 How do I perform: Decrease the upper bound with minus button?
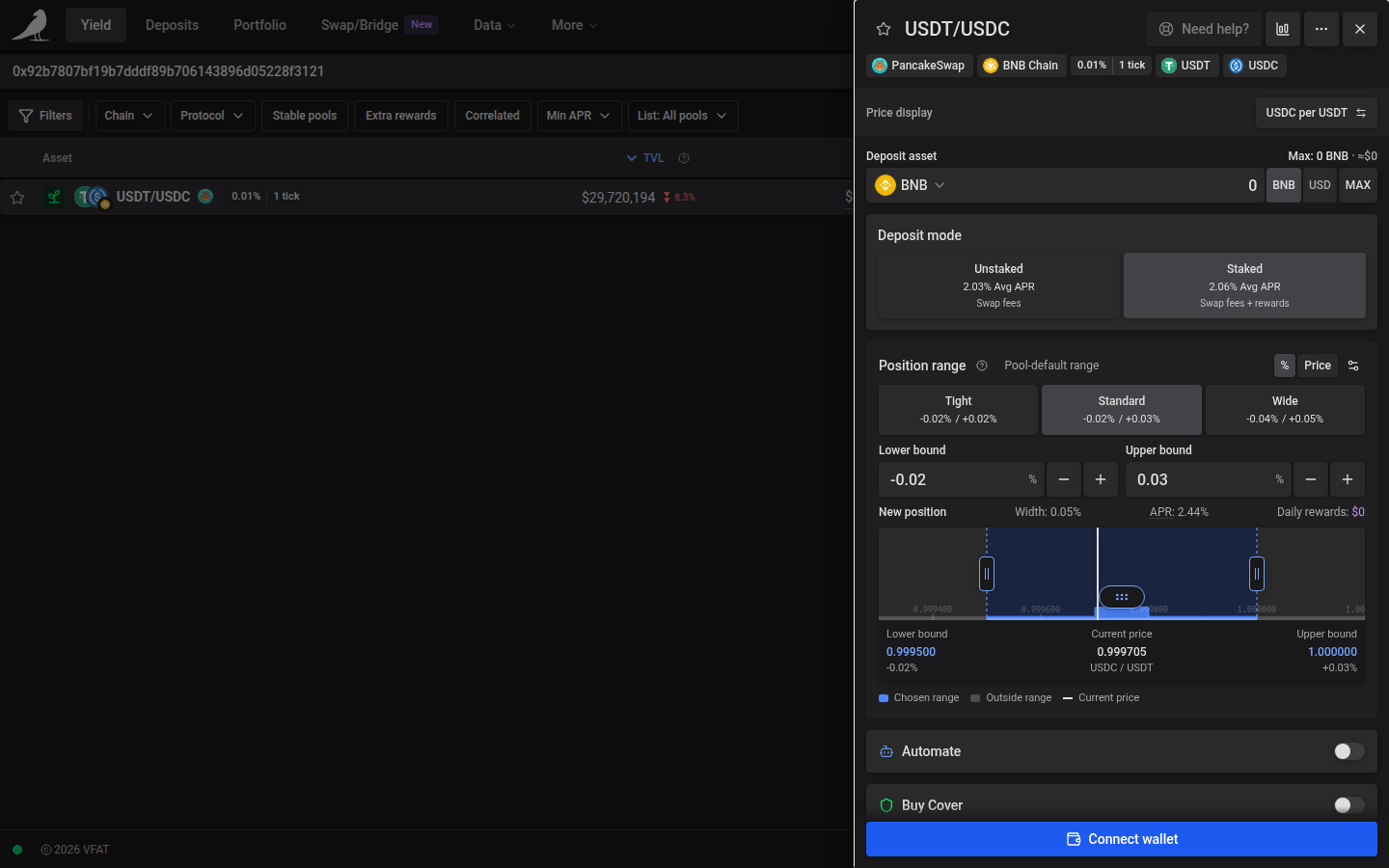tap(1311, 479)
